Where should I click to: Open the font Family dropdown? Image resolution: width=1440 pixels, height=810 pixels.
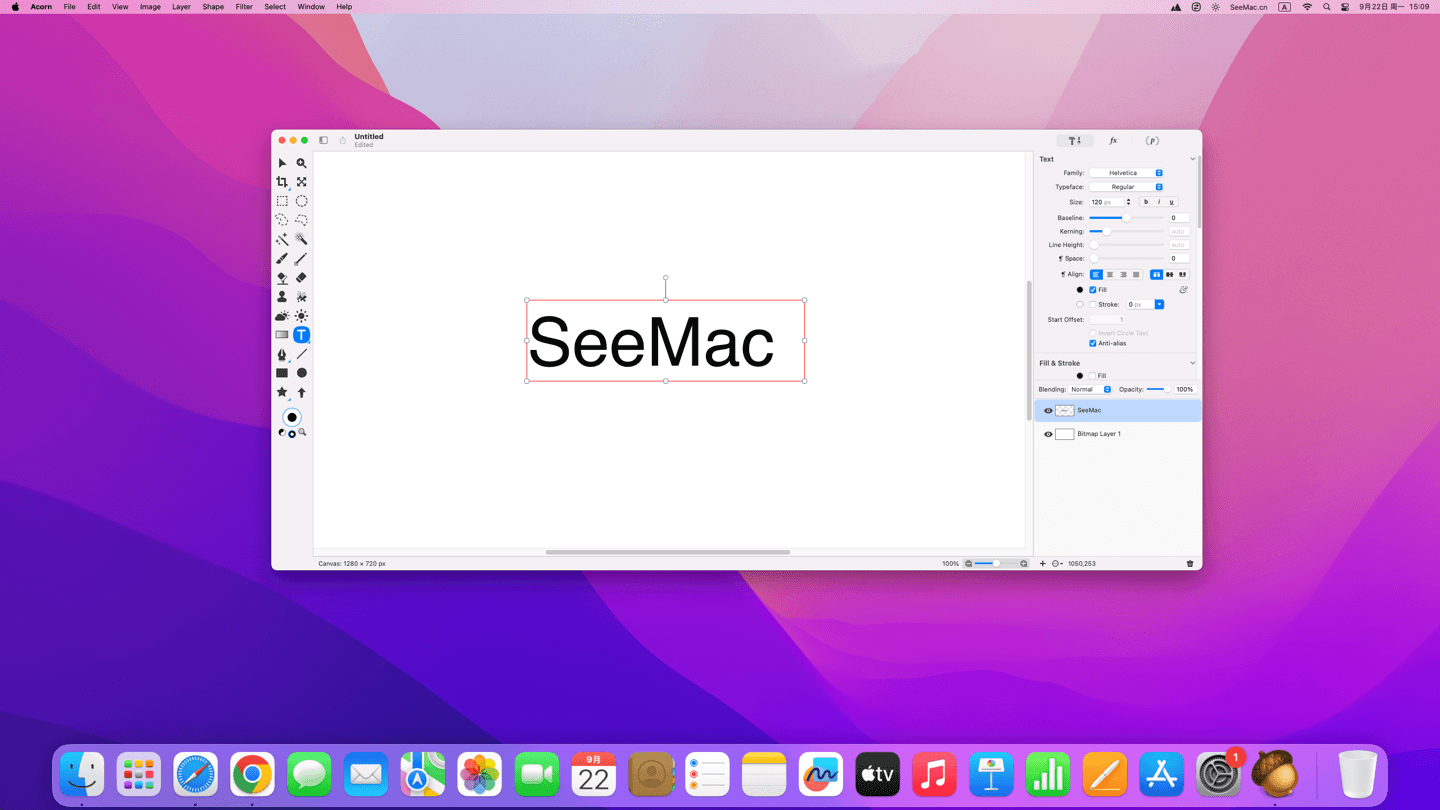[1126, 173]
